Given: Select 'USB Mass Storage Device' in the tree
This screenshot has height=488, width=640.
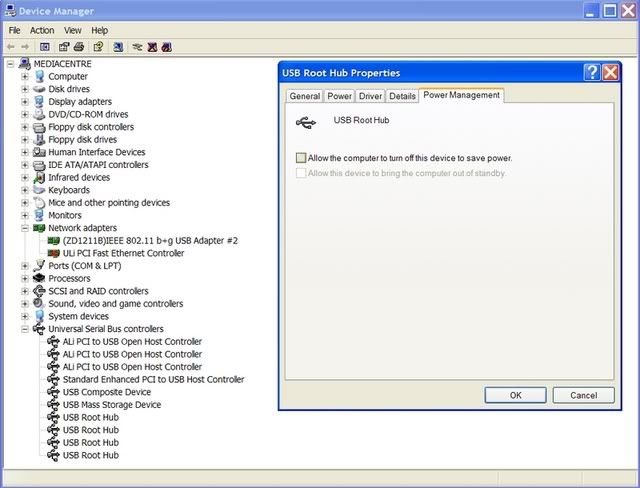Looking at the screenshot, I should pyautogui.click(x=112, y=405).
